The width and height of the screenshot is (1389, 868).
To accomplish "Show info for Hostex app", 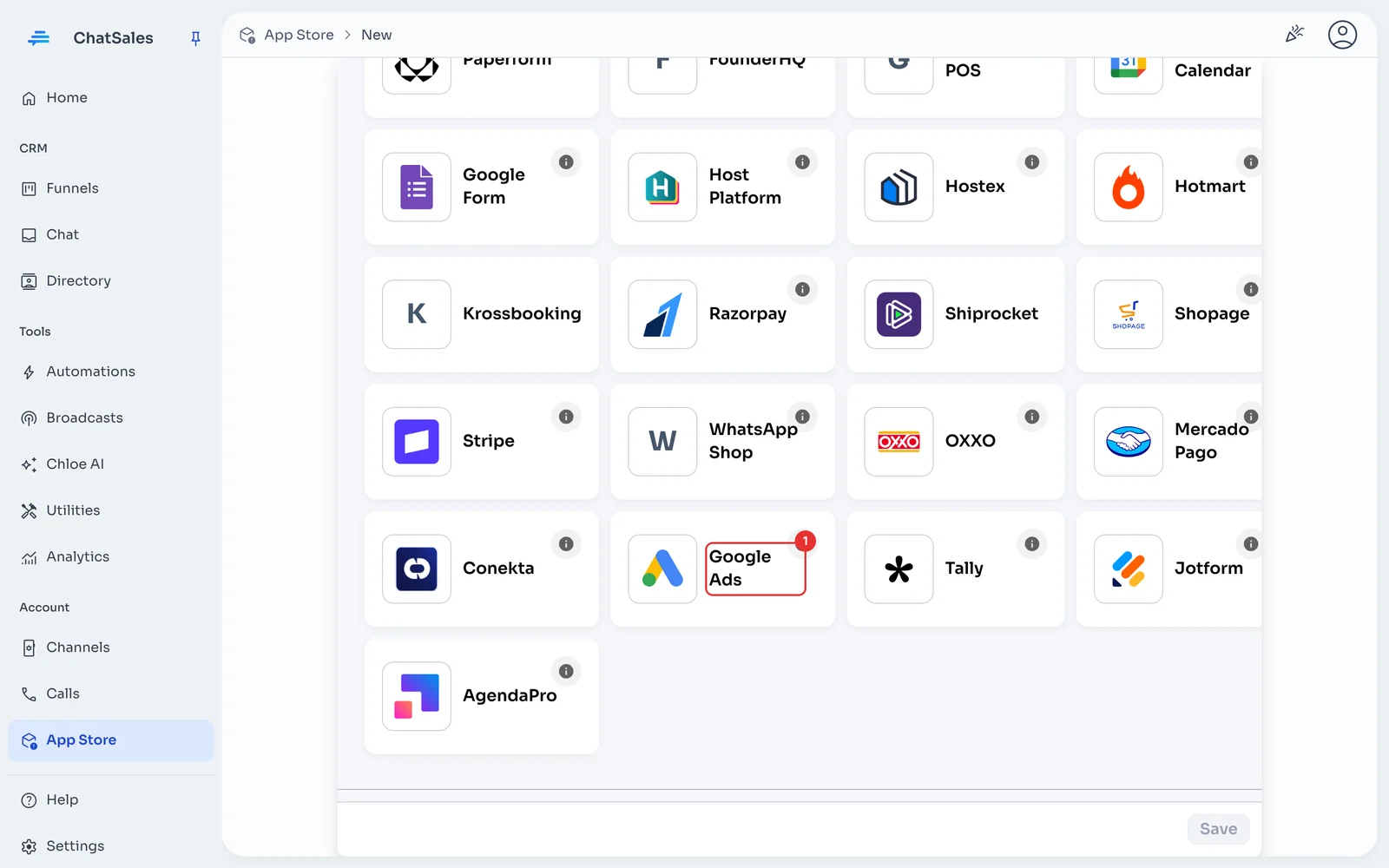I will click(1031, 162).
